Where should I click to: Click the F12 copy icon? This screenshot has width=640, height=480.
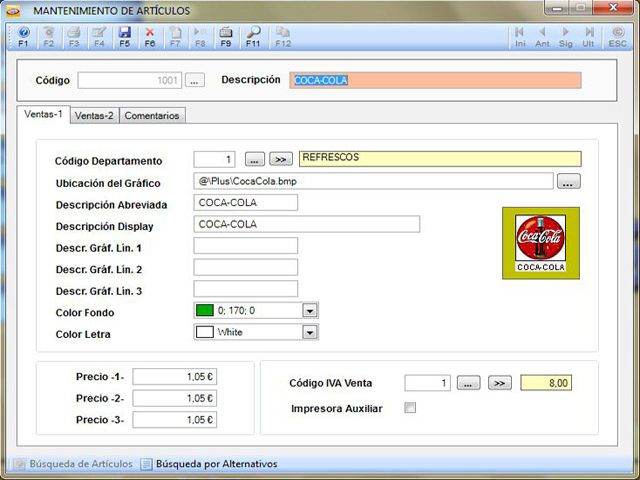point(283,37)
